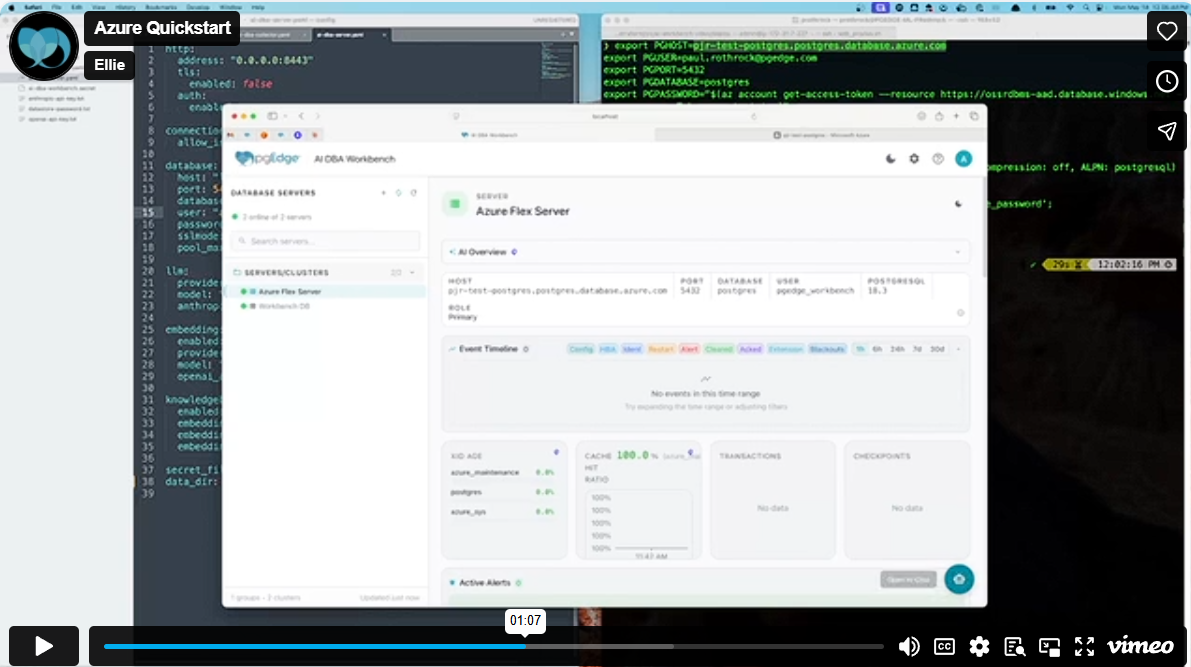
Task: Toggle the Restart event filter chip
Action: [x=661, y=349]
